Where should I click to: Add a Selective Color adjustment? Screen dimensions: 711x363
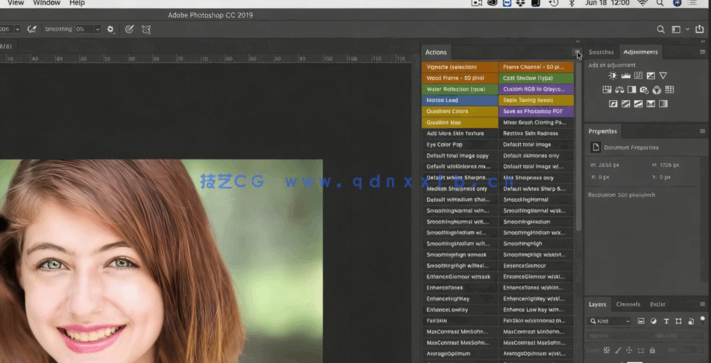(651, 104)
